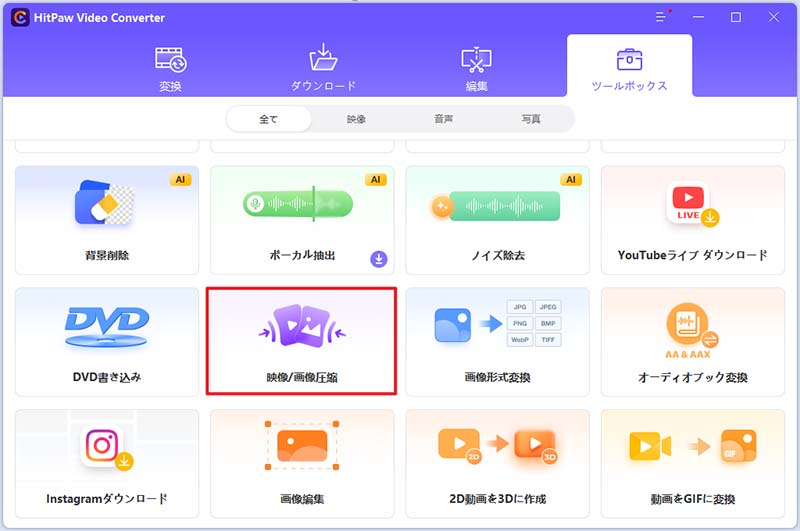The height and width of the screenshot is (531, 800).
Task: Open the 変換 (Convert) tab
Action: point(170,68)
